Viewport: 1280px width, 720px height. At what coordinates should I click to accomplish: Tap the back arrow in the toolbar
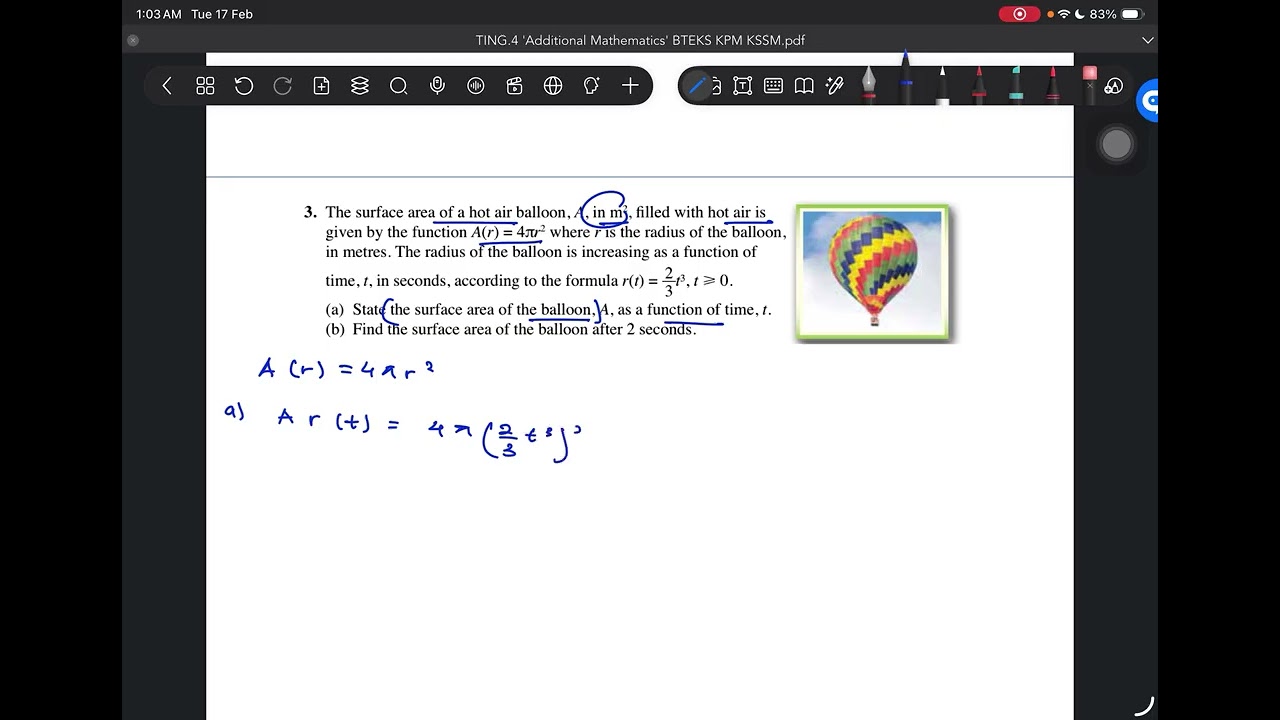click(x=167, y=86)
